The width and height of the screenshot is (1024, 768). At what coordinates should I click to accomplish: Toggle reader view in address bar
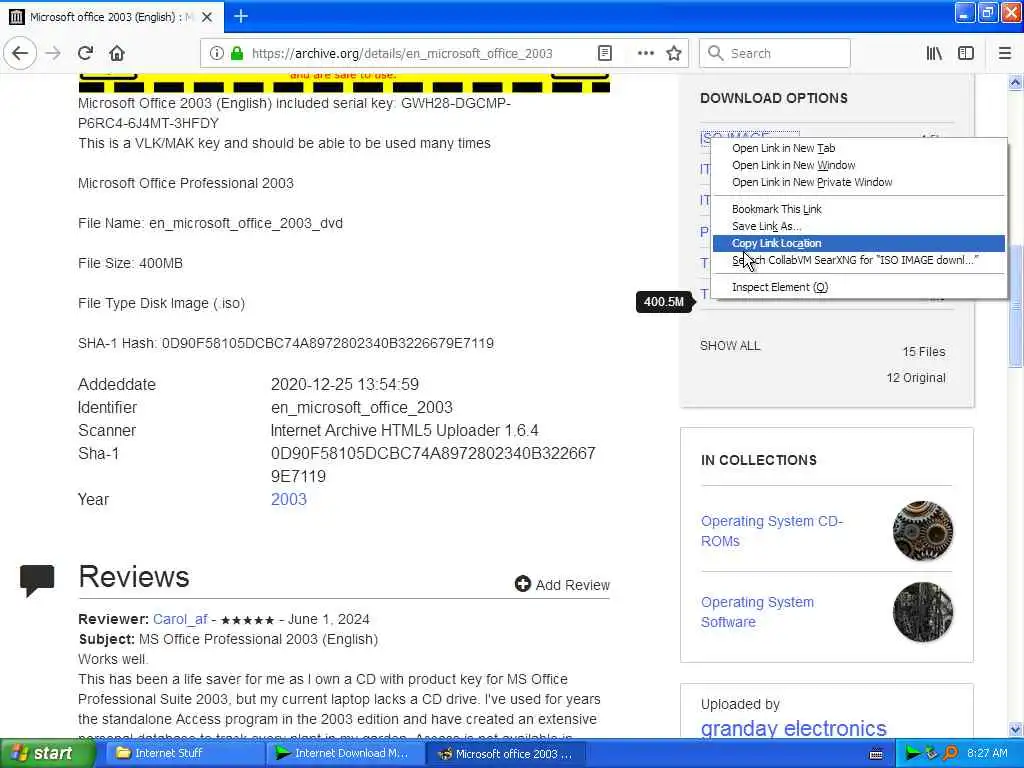point(605,54)
